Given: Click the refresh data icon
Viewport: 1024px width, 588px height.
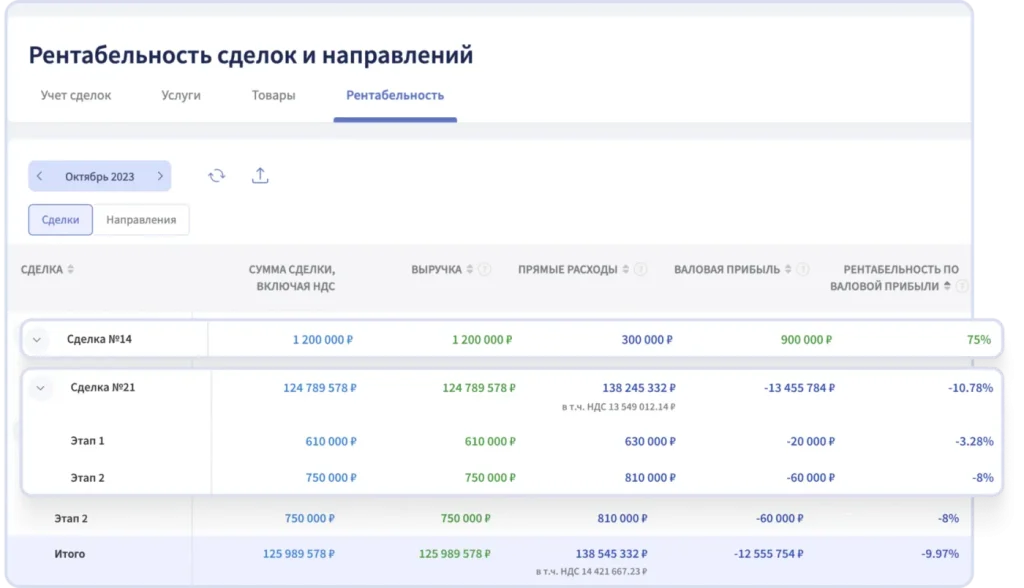Looking at the screenshot, I should click(x=217, y=176).
